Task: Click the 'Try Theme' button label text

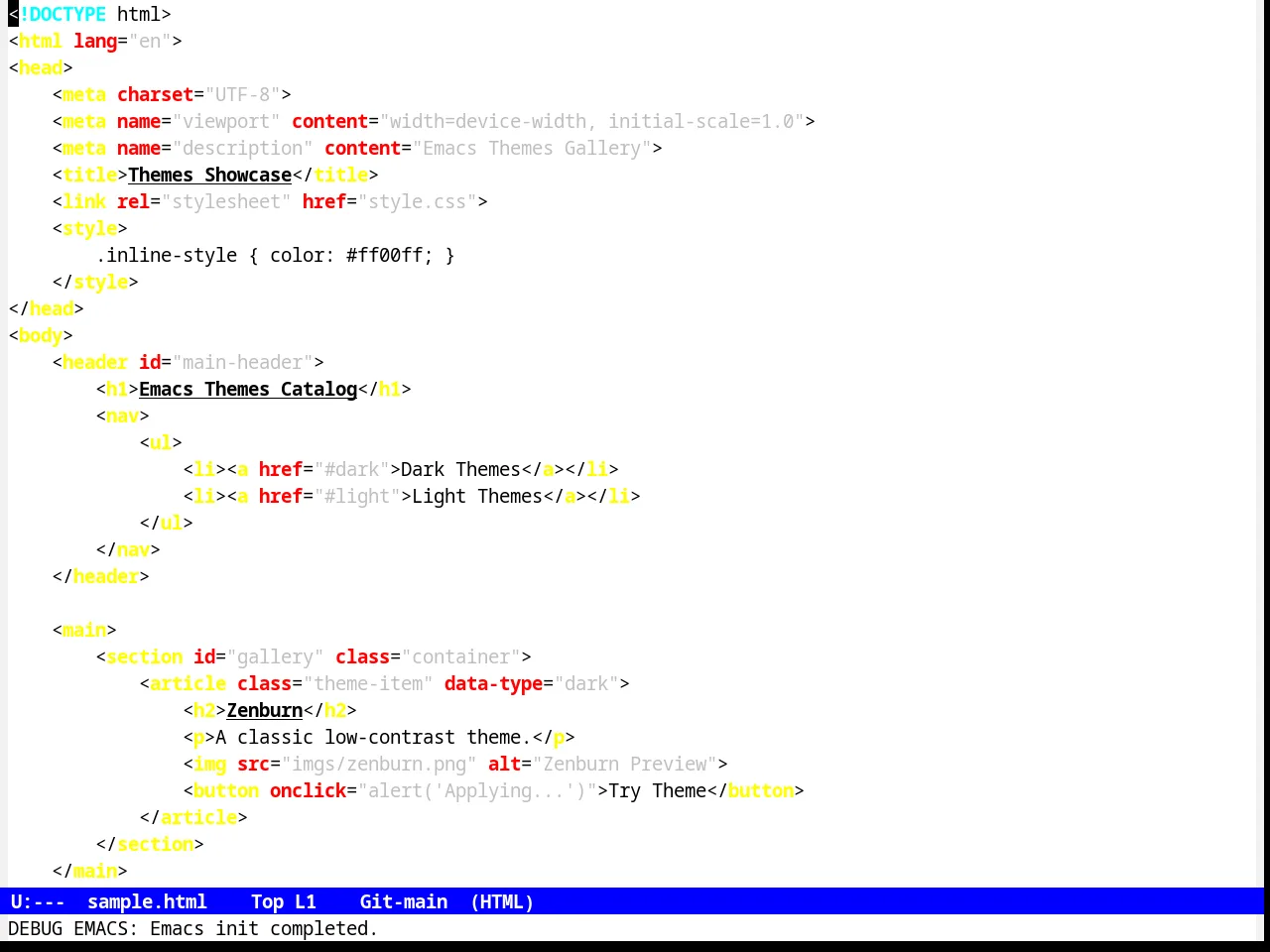Action: pyautogui.click(x=657, y=790)
